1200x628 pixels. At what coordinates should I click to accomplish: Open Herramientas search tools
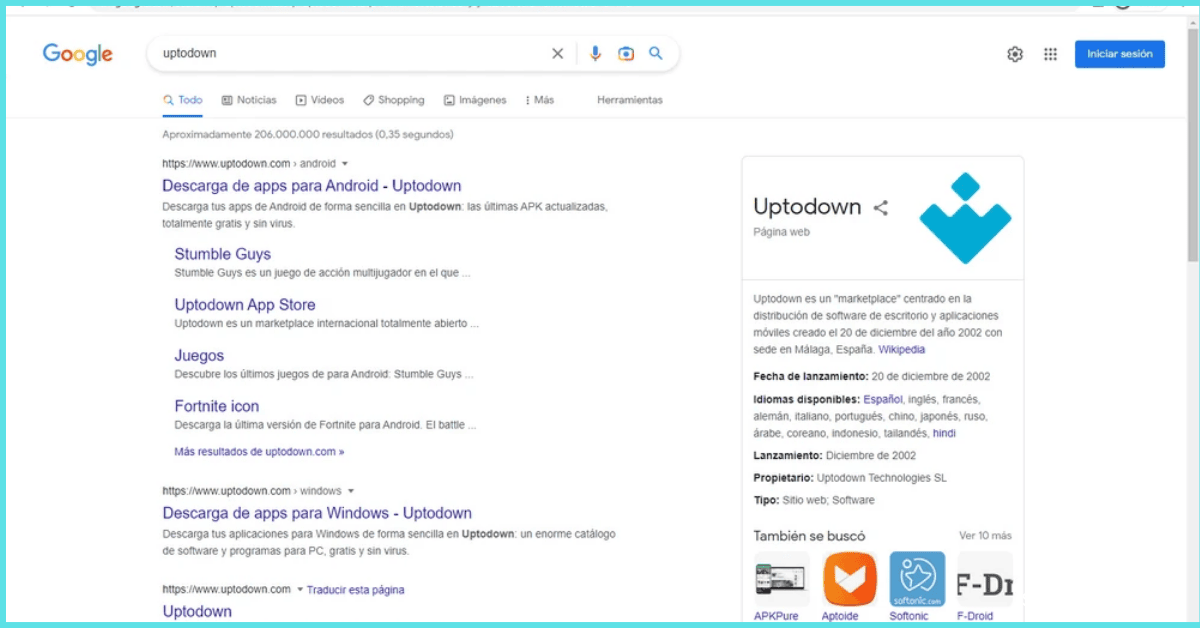(x=630, y=100)
